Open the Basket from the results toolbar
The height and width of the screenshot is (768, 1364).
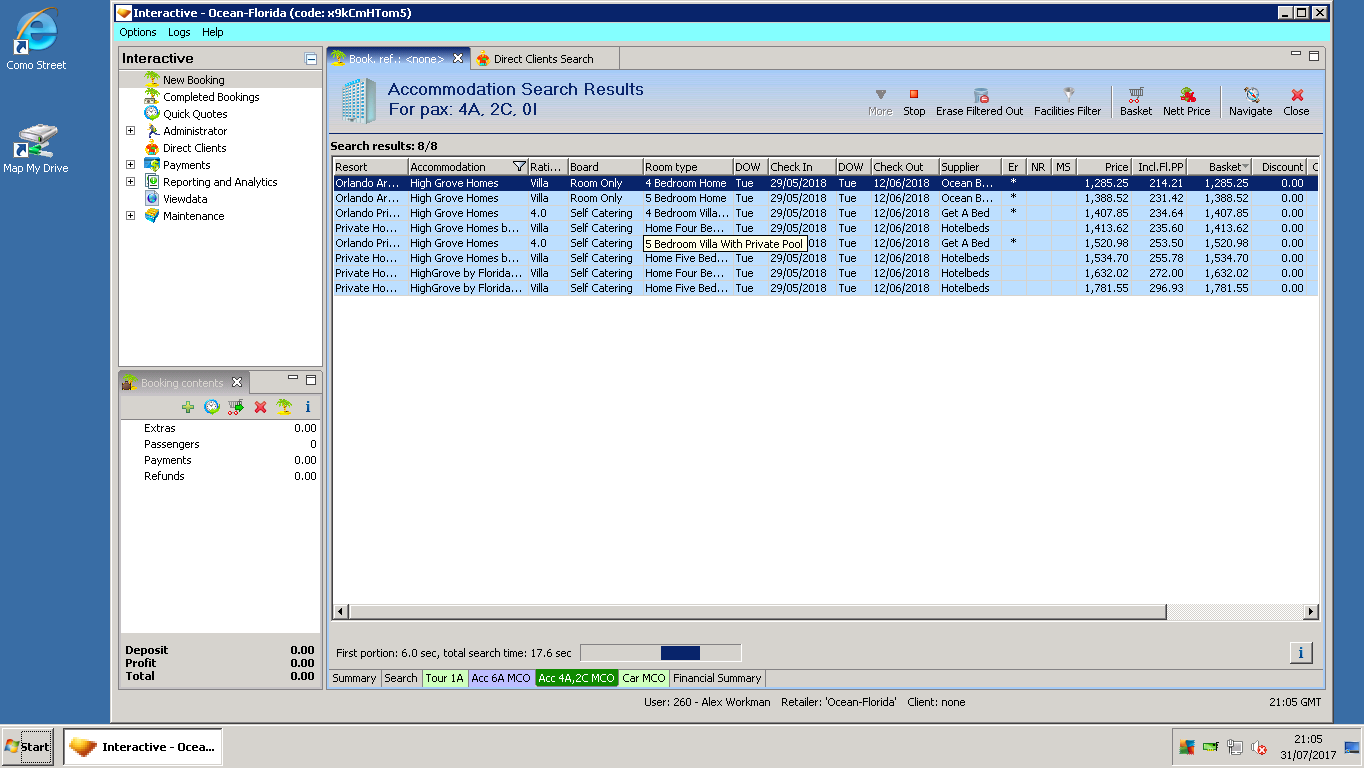tap(1136, 95)
